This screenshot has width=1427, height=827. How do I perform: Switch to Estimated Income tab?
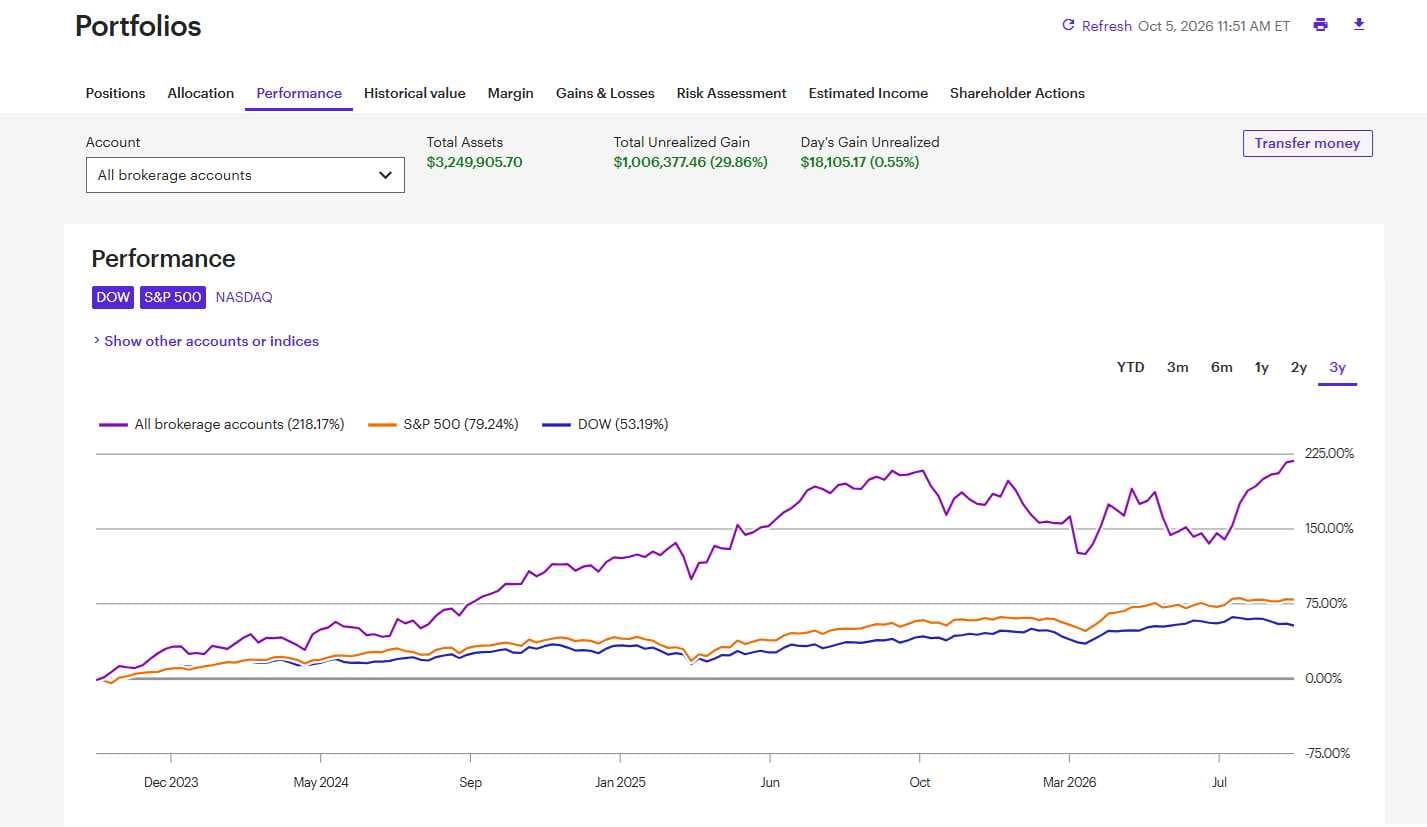868,93
